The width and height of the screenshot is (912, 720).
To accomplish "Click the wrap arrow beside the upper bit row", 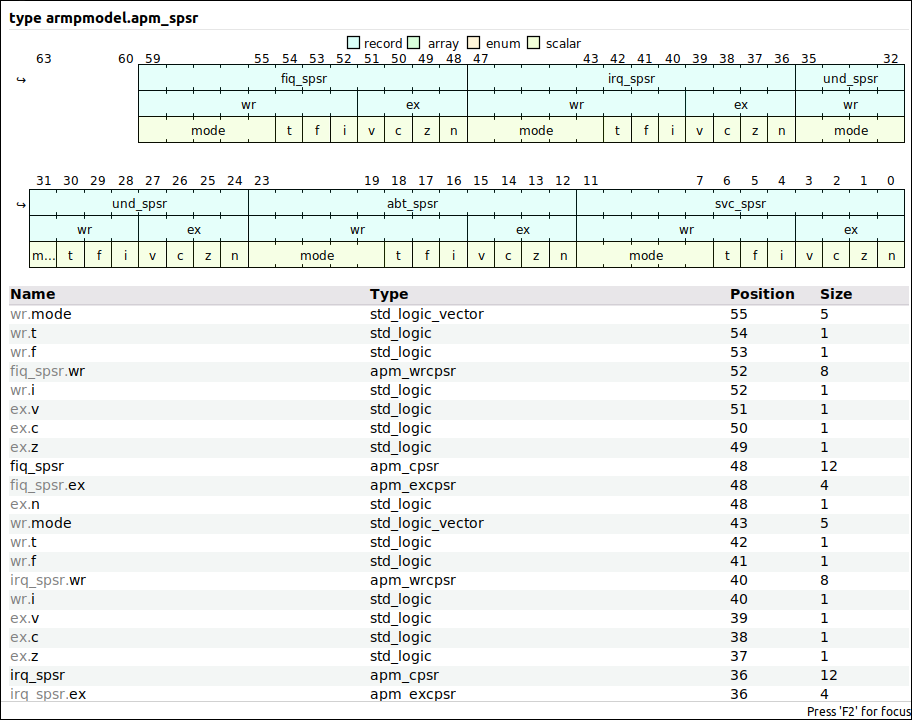I will click(x=21, y=78).
